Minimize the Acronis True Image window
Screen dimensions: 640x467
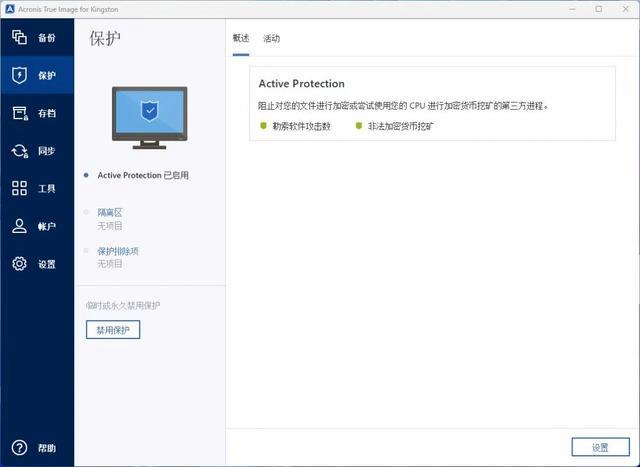(x=572, y=9)
